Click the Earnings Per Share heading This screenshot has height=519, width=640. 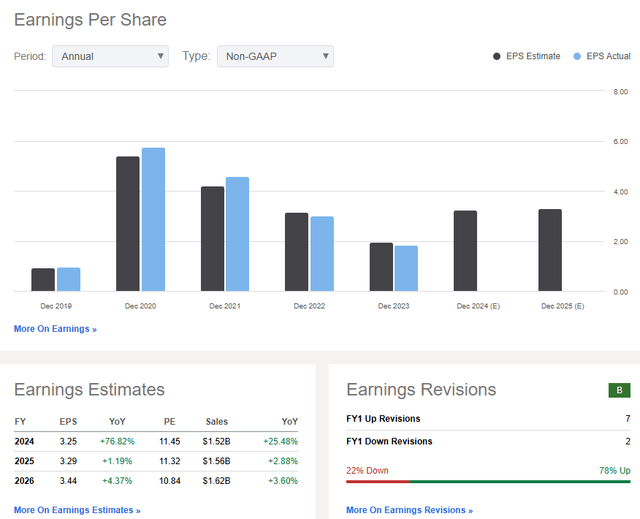click(x=90, y=20)
